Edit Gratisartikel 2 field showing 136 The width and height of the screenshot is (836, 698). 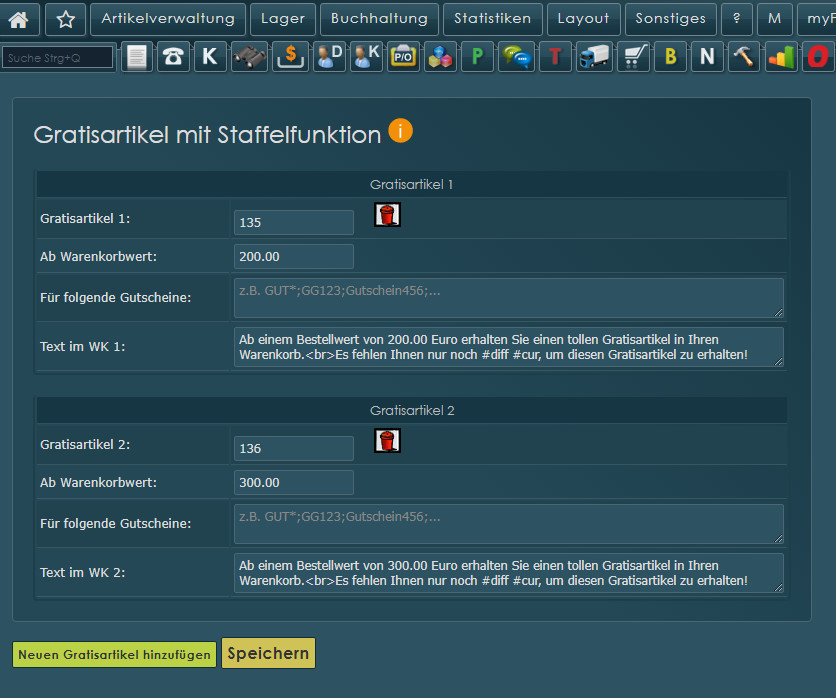(294, 448)
